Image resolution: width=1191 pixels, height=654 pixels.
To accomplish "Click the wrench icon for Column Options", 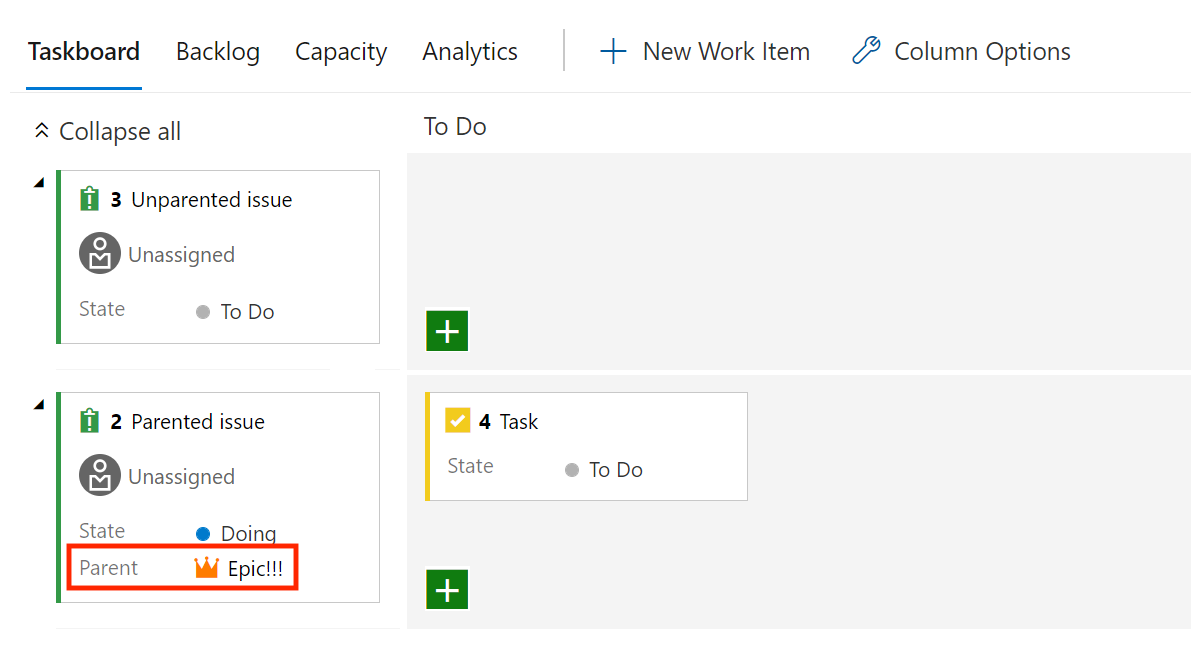I will pyautogui.click(x=866, y=51).
